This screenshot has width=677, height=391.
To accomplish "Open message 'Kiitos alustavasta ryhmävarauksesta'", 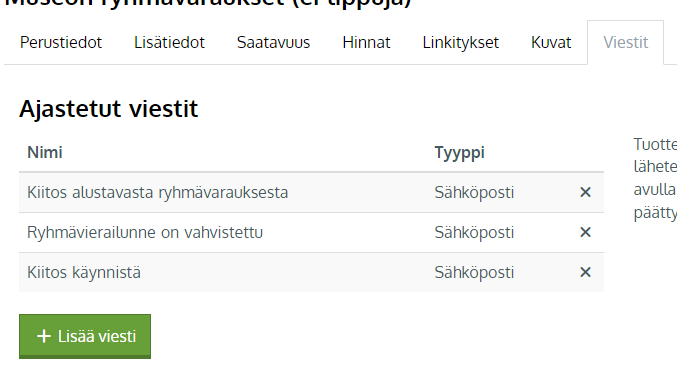I will click(158, 192).
